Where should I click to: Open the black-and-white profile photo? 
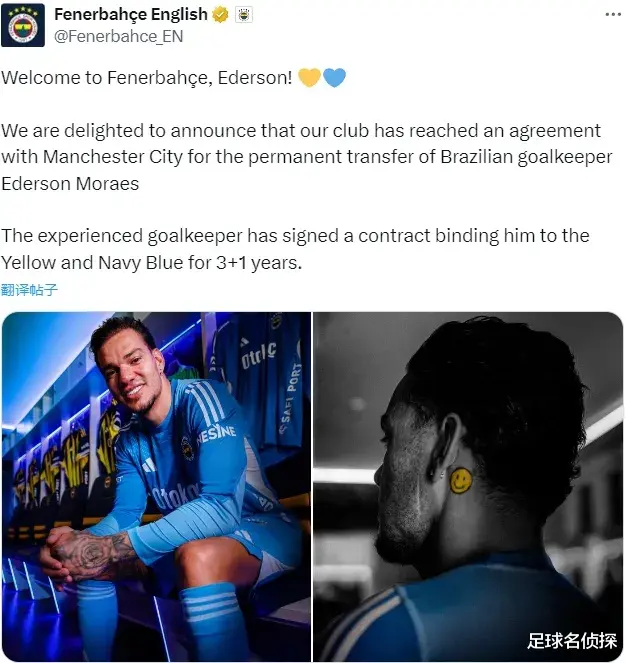coord(468,487)
